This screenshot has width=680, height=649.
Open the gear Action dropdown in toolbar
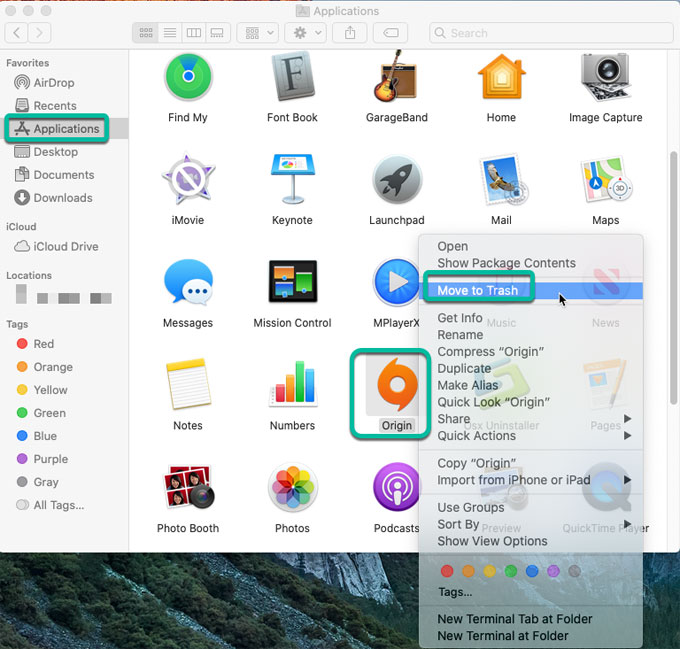[x=306, y=33]
